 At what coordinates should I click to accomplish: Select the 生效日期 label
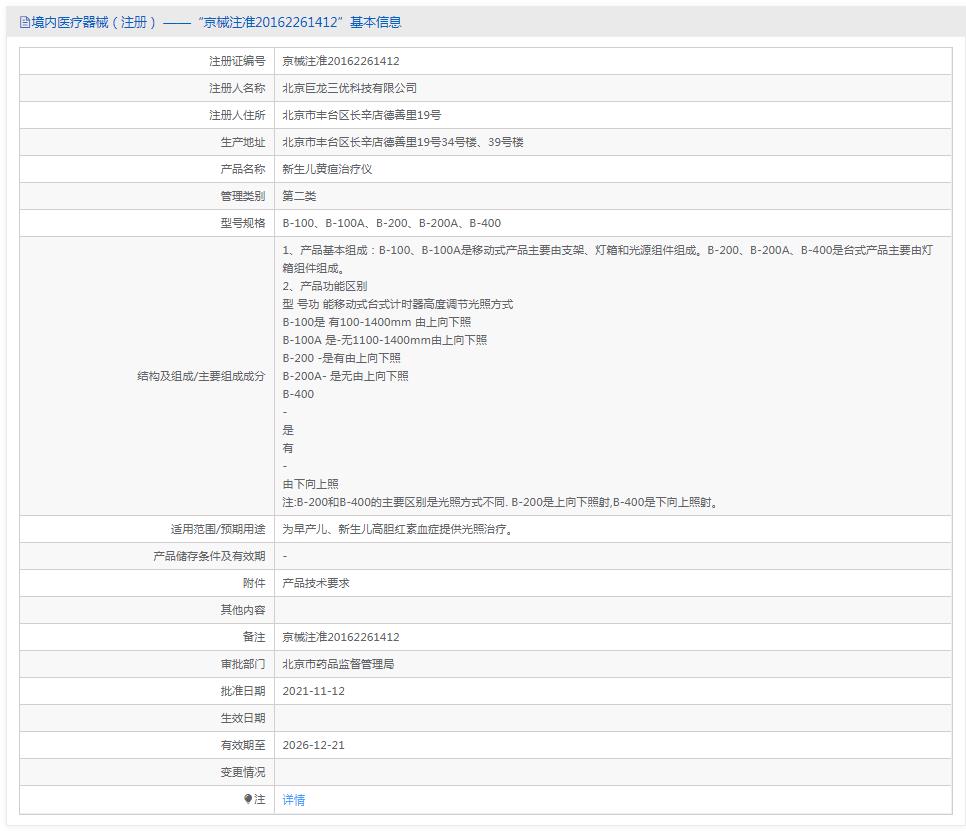243,718
